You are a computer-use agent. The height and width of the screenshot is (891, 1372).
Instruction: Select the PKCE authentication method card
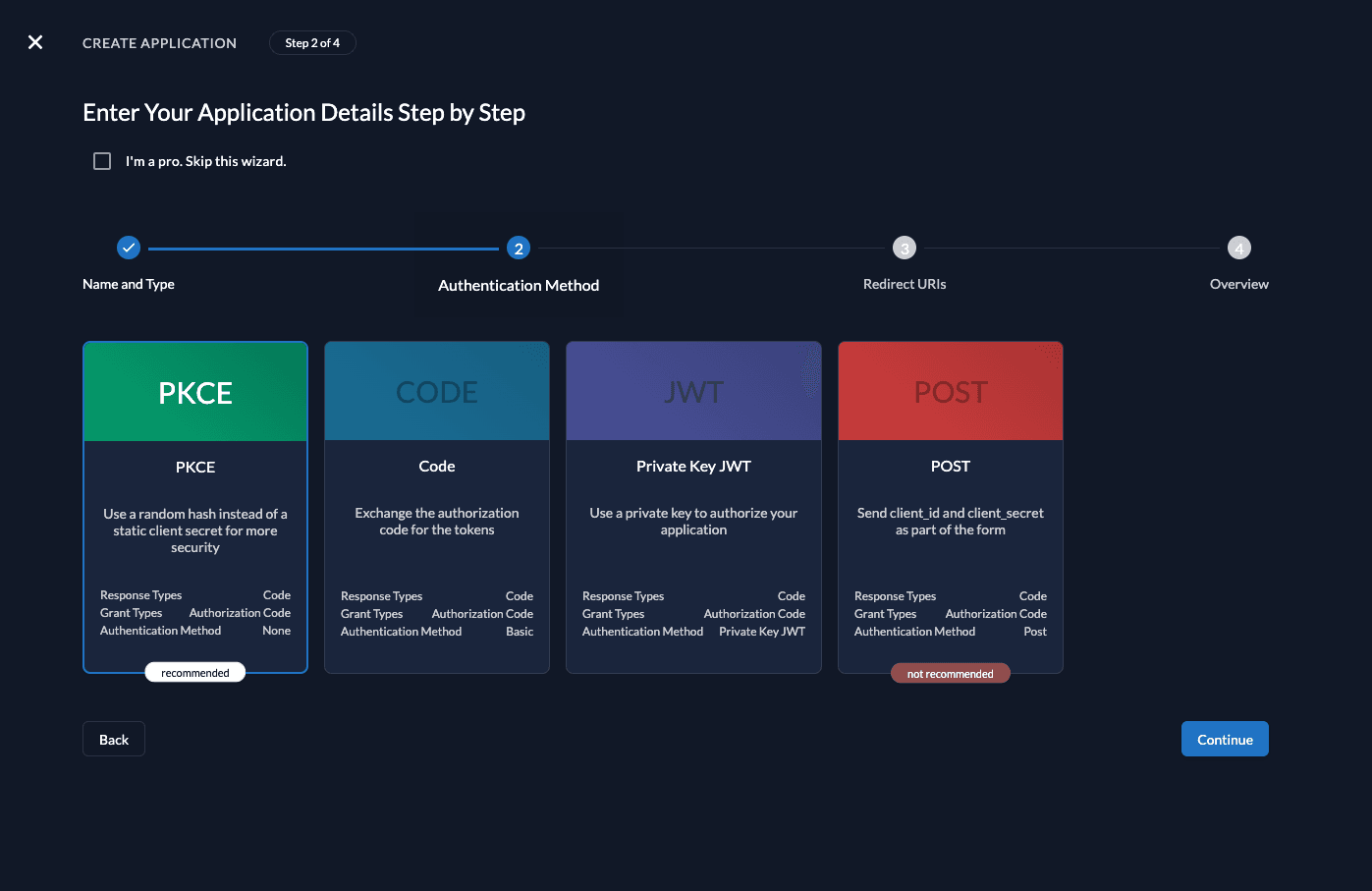coord(194,507)
